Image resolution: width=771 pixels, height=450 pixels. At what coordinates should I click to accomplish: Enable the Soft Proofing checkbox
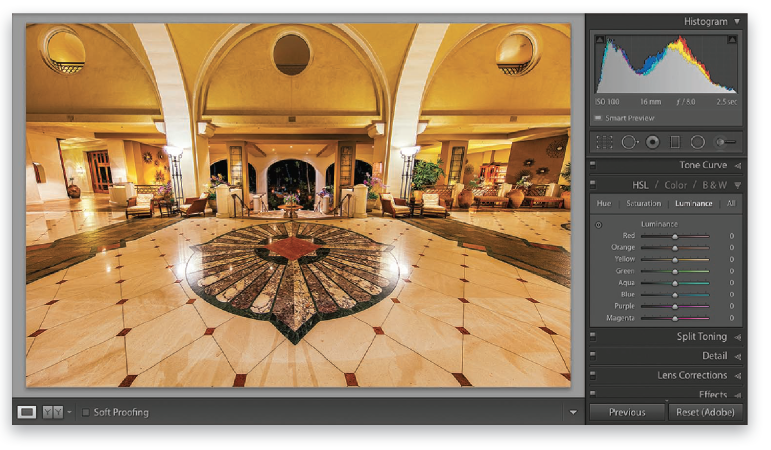(86, 412)
